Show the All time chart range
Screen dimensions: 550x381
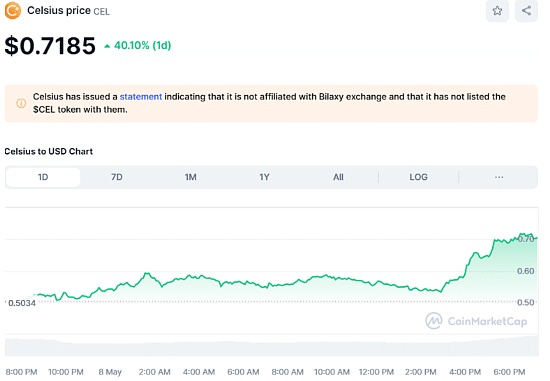click(338, 177)
